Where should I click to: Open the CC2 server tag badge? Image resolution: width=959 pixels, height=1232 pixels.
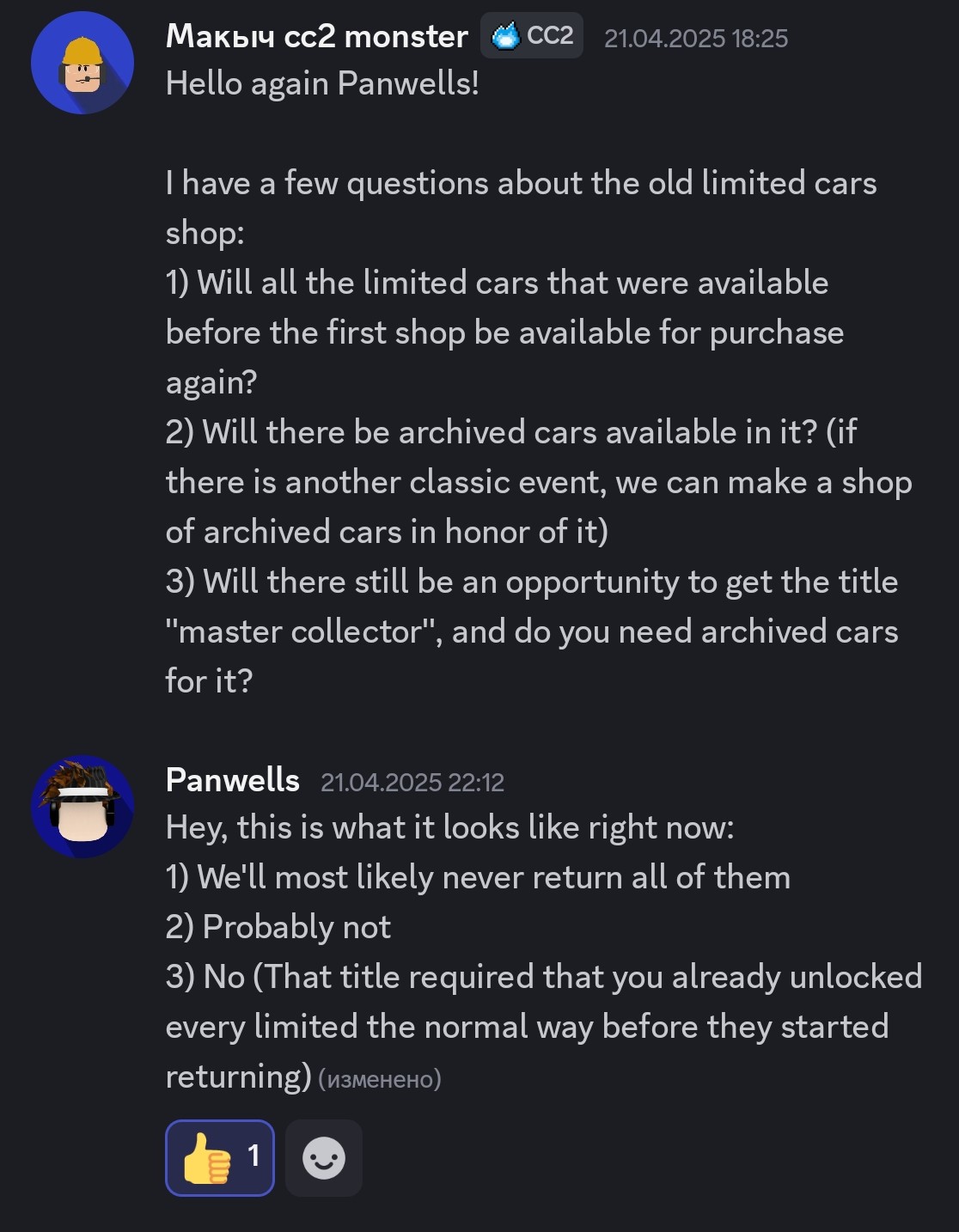point(548,36)
